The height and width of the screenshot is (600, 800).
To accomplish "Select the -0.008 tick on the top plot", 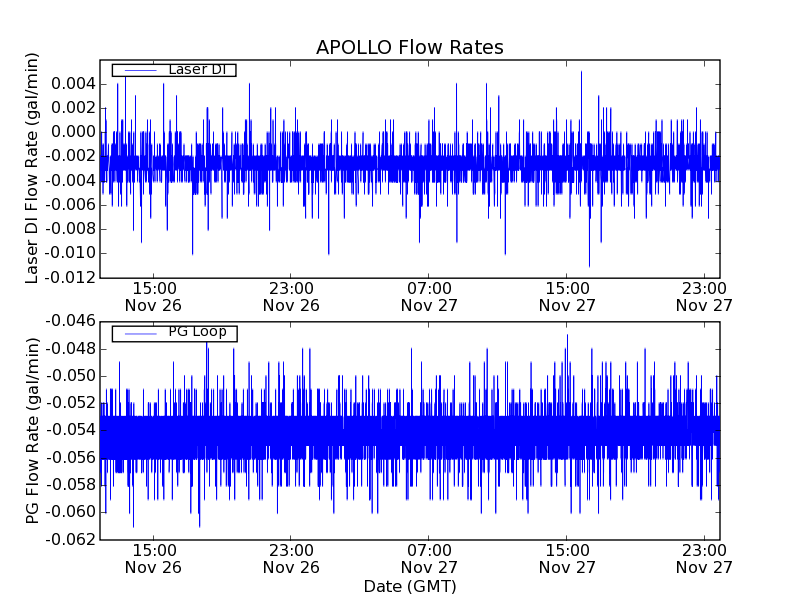I will point(70,229).
